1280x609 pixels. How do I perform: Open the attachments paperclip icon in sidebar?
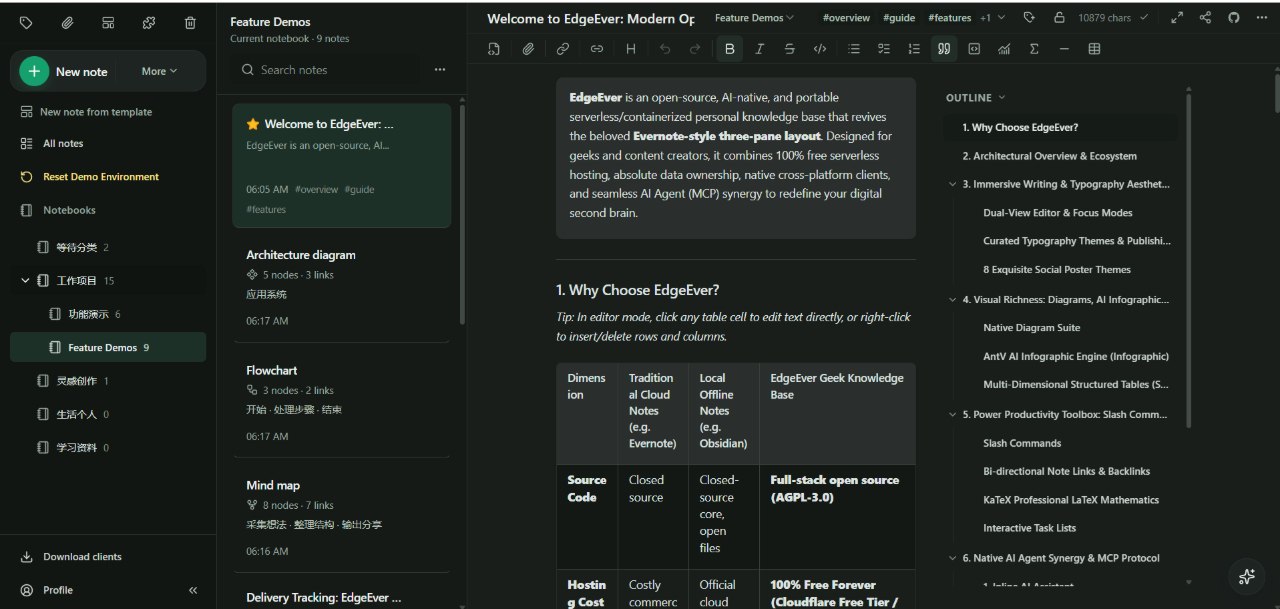point(68,22)
